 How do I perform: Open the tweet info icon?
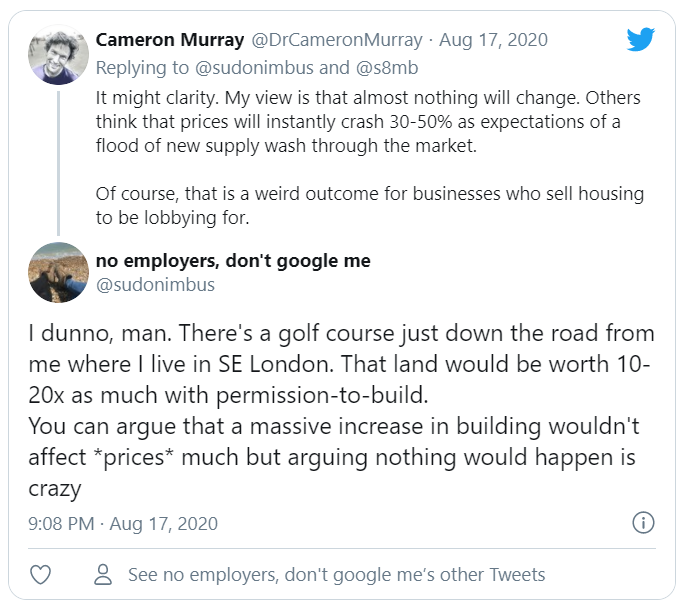tap(644, 523)
